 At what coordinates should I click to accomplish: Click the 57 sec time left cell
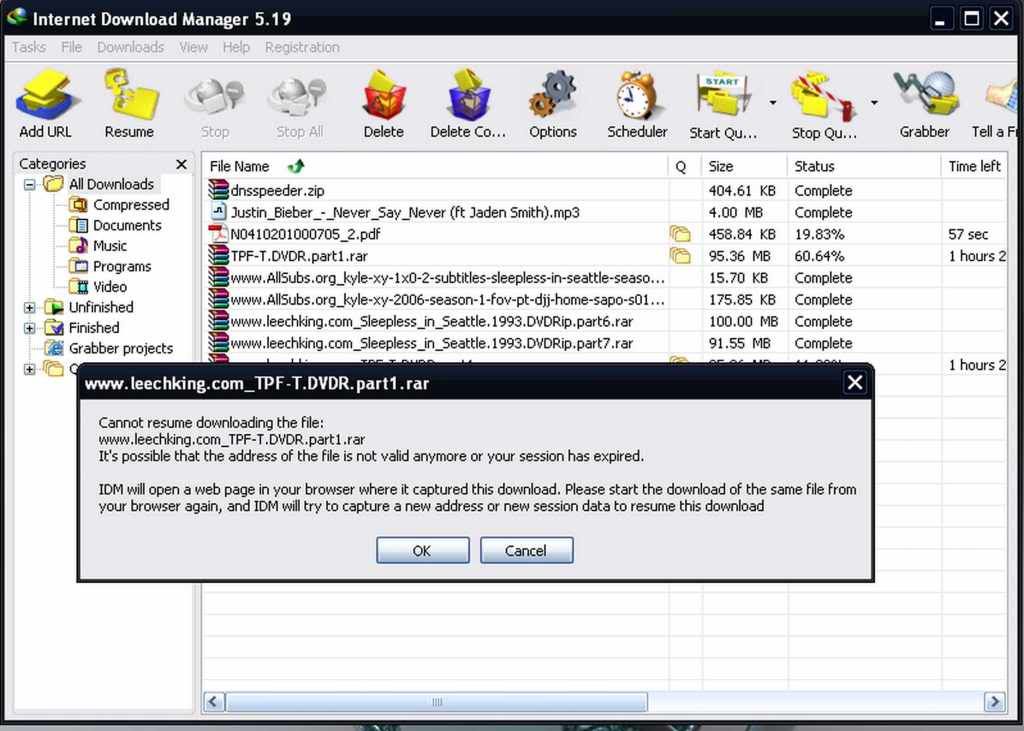pos(968,234)
